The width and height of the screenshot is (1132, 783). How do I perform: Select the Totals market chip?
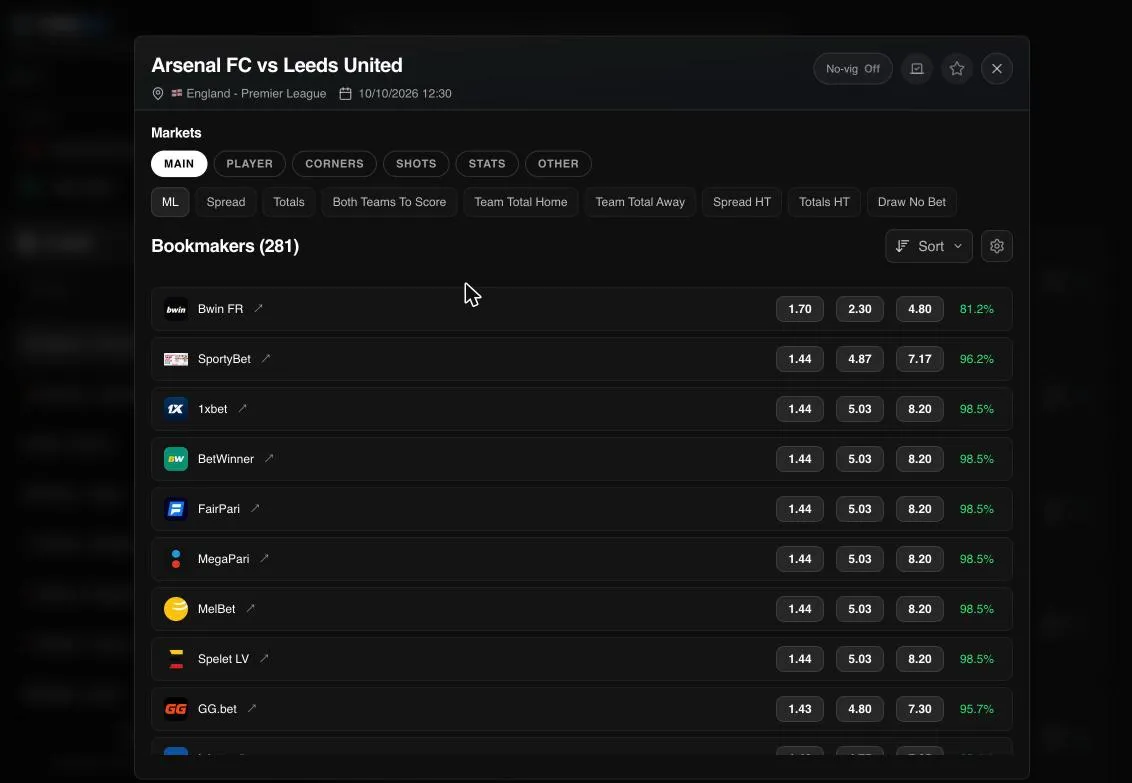(289, 202)
